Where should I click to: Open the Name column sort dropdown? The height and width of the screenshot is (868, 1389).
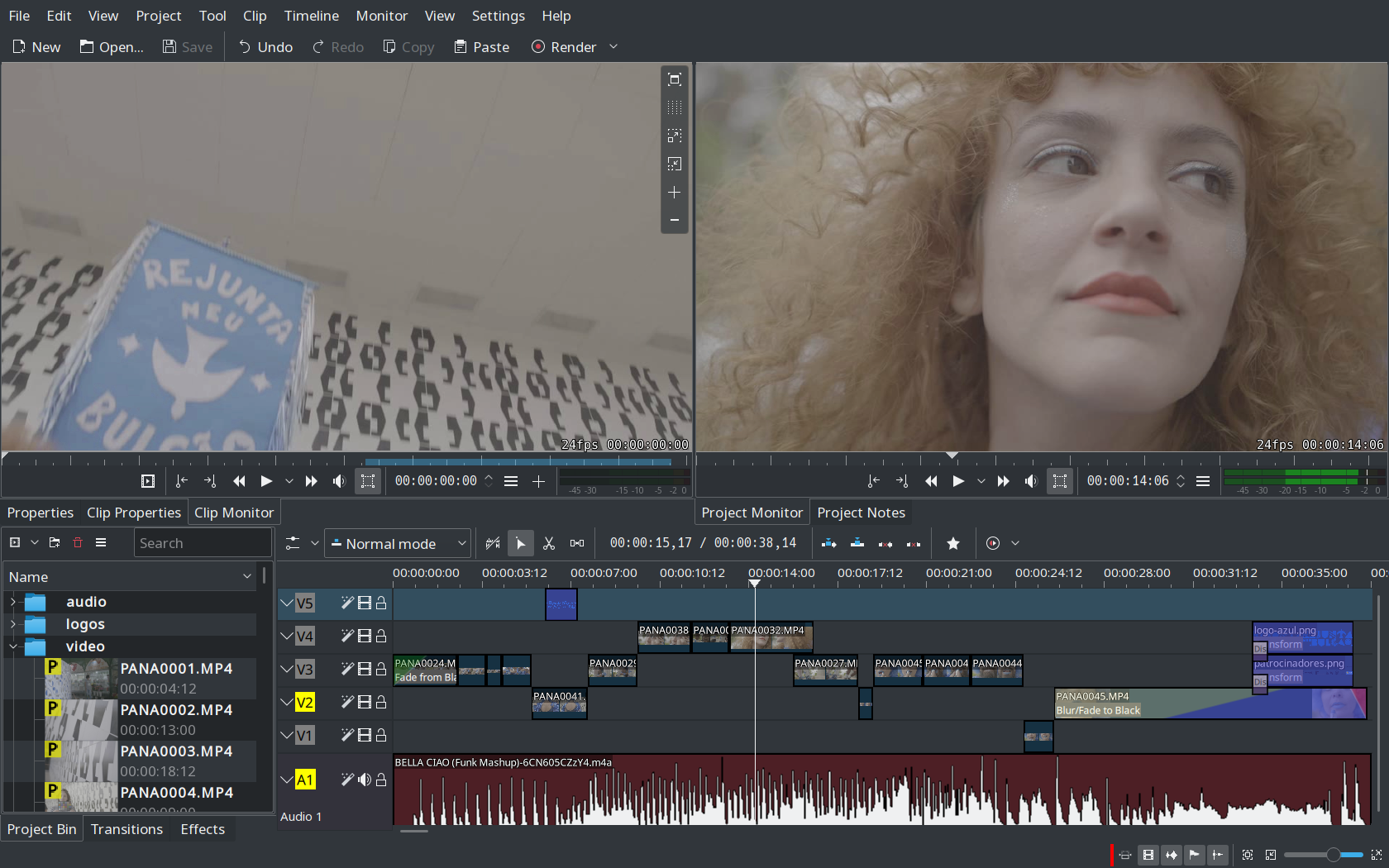click(246, 577)
